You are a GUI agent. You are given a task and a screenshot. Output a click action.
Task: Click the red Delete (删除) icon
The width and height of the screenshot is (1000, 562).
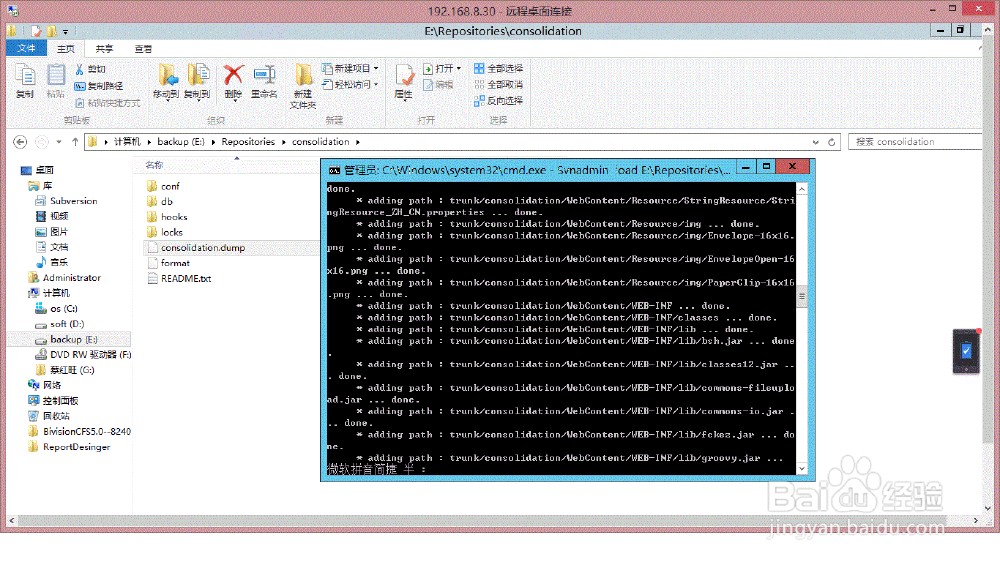pos(233,81)
